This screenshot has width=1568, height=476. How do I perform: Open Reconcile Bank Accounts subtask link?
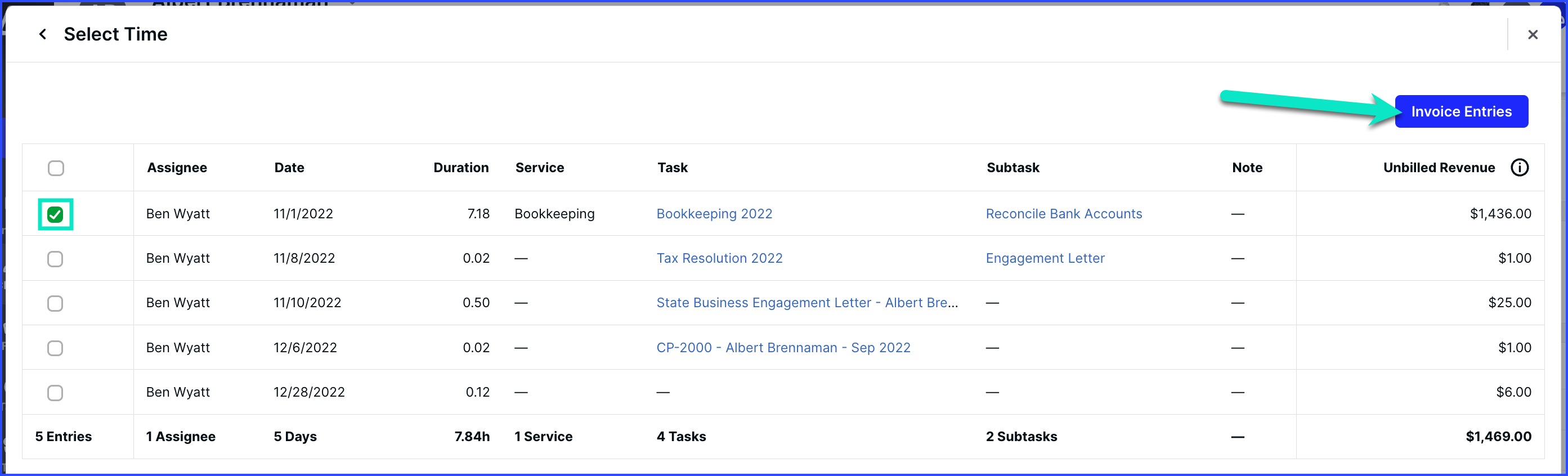coord(1063,214)
